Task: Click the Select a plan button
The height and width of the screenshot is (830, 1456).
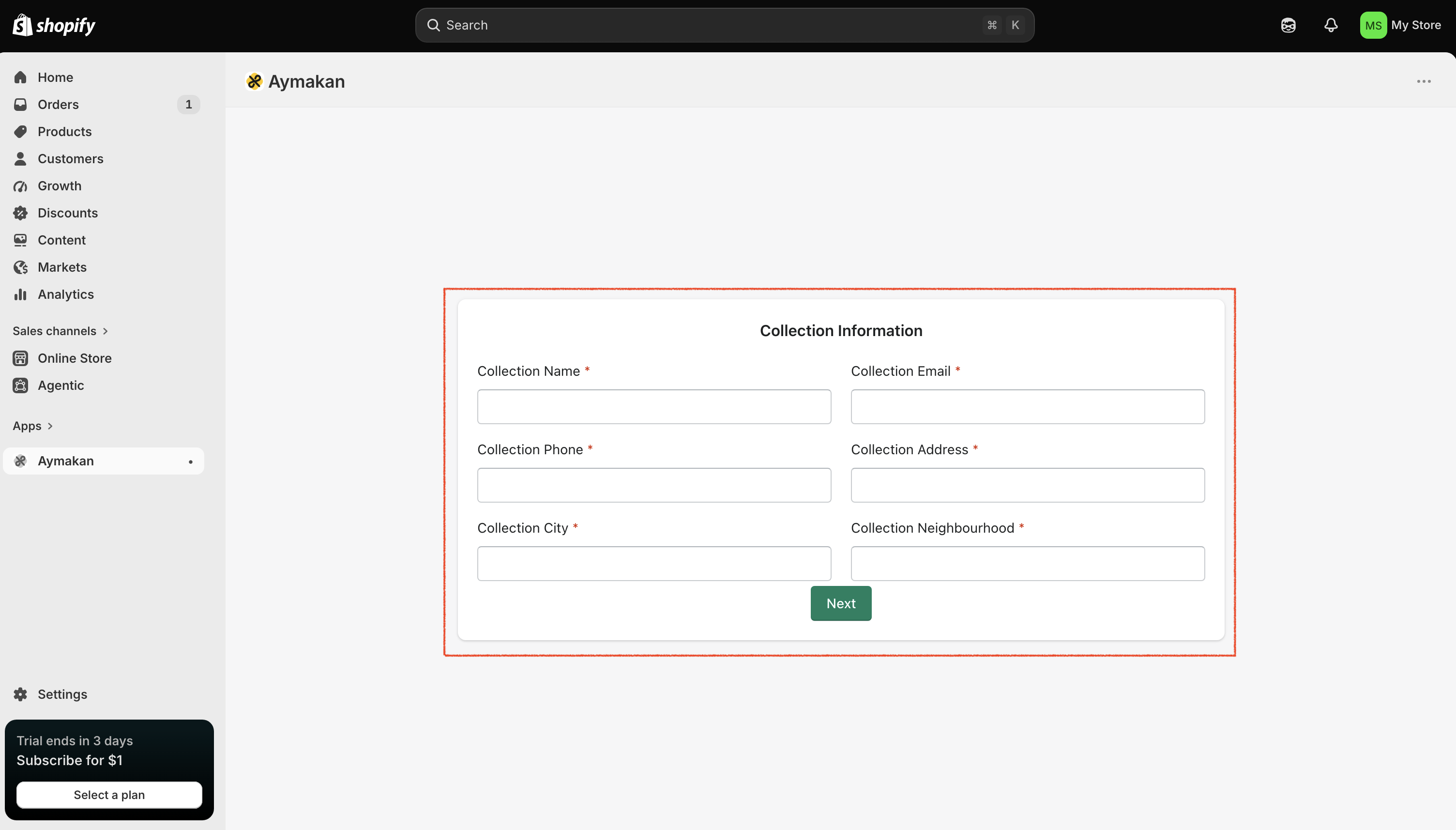Action: click(109, 795)
